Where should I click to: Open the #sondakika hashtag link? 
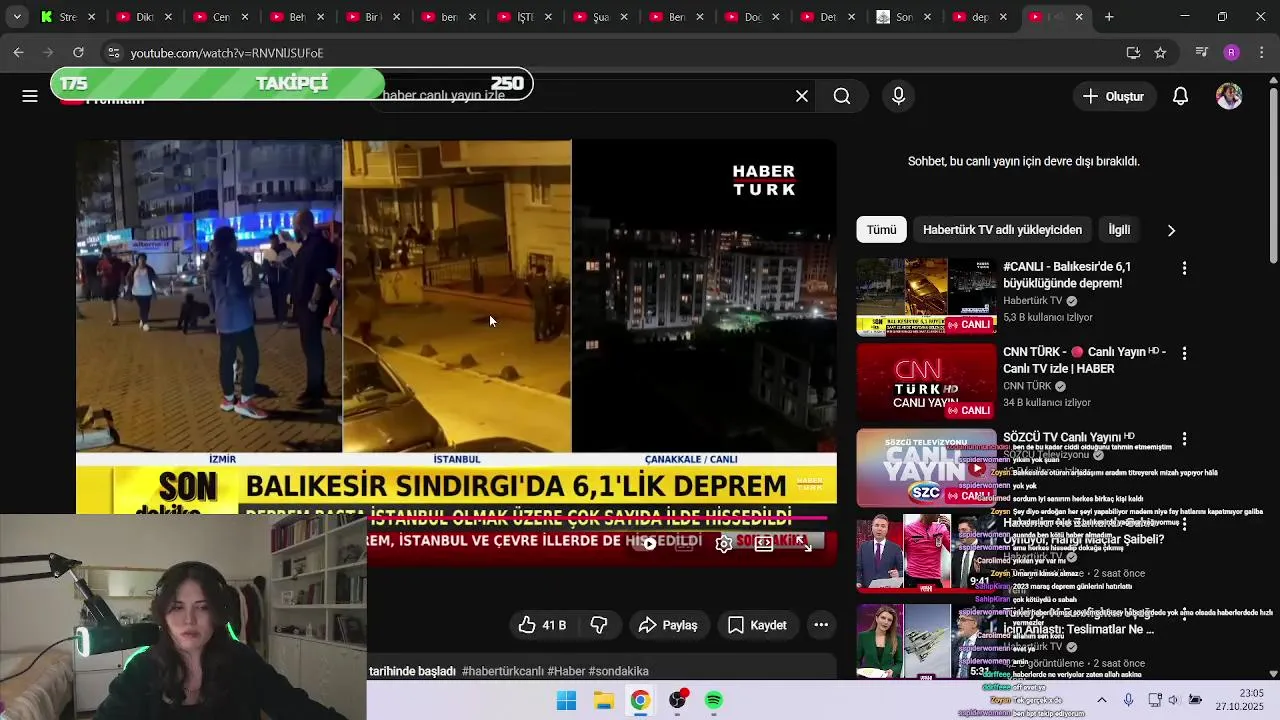pyautogui.click(x=618, y=671)
